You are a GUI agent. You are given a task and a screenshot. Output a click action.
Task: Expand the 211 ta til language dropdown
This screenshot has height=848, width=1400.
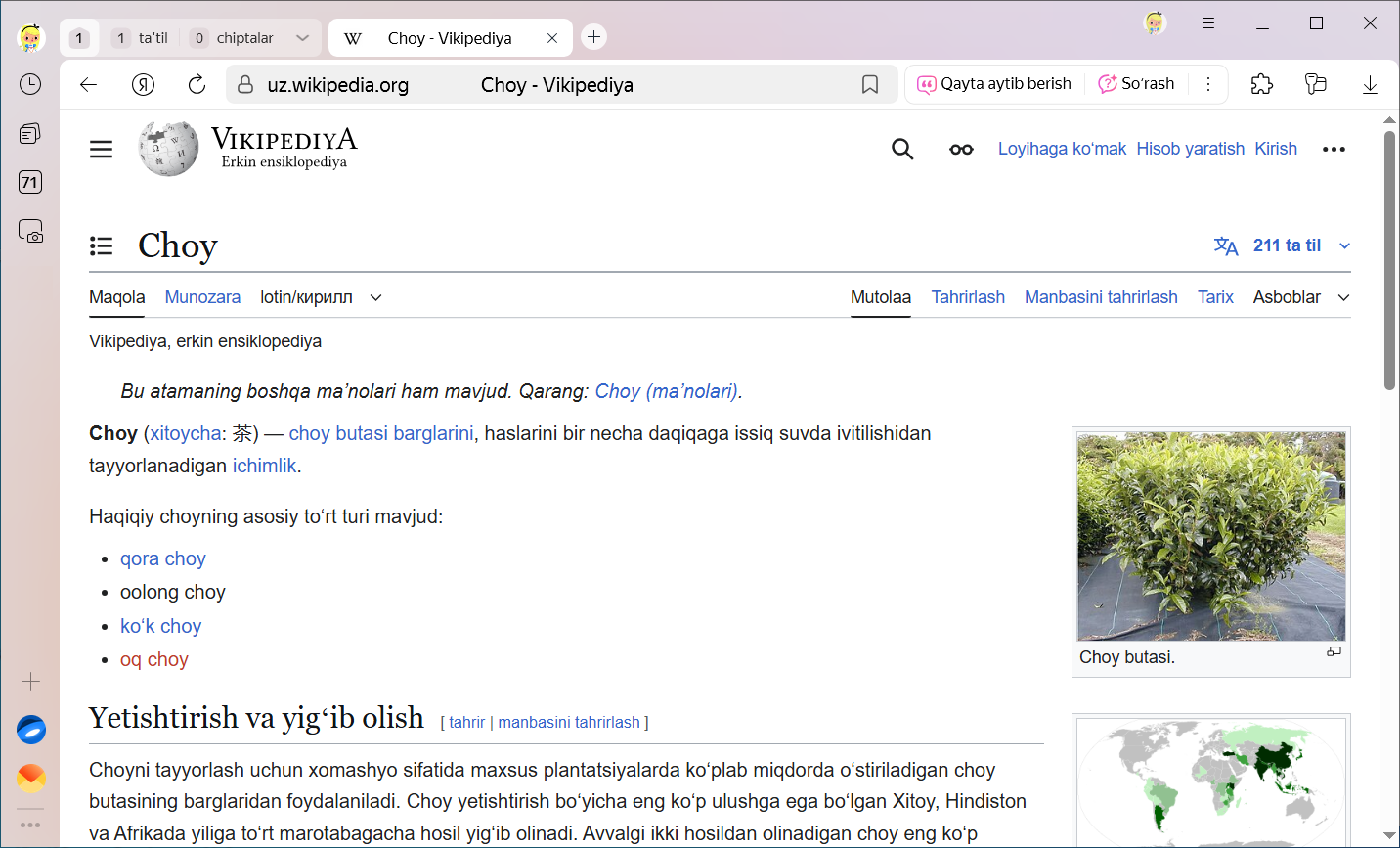click(1344, 245)
